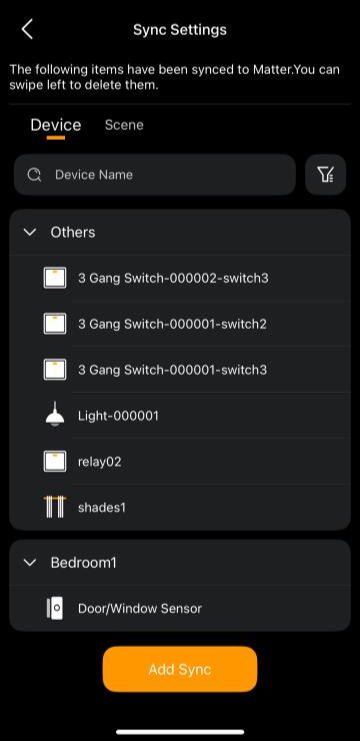
Task: Select the switch icon for 3 Gang Switch-000002-switch3
Action: coord(55,278)
